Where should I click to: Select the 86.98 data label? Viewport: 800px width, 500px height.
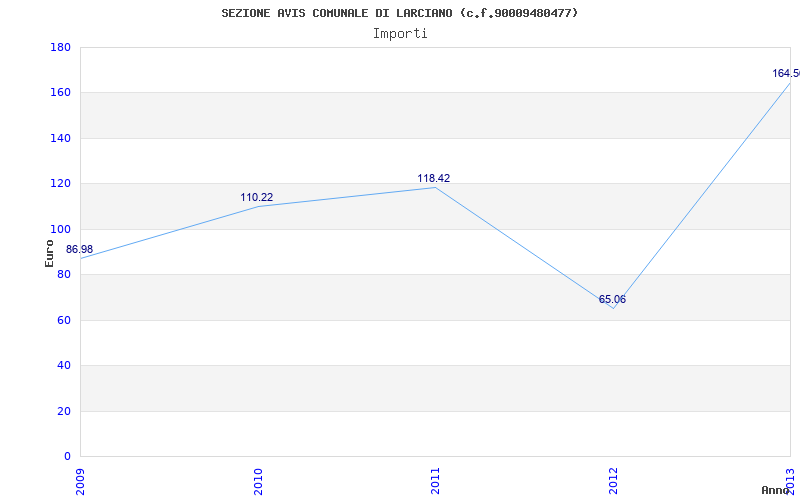click(x=80, y=249)
